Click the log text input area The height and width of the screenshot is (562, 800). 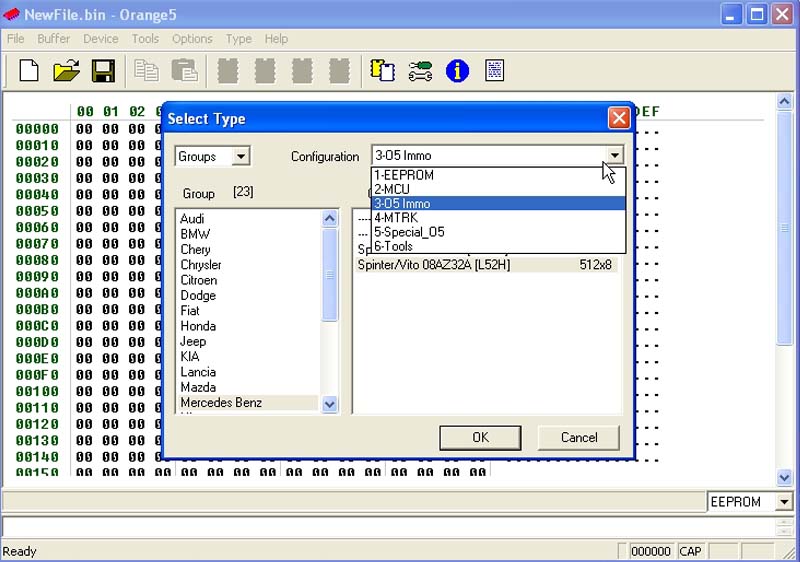coord(388,527)
